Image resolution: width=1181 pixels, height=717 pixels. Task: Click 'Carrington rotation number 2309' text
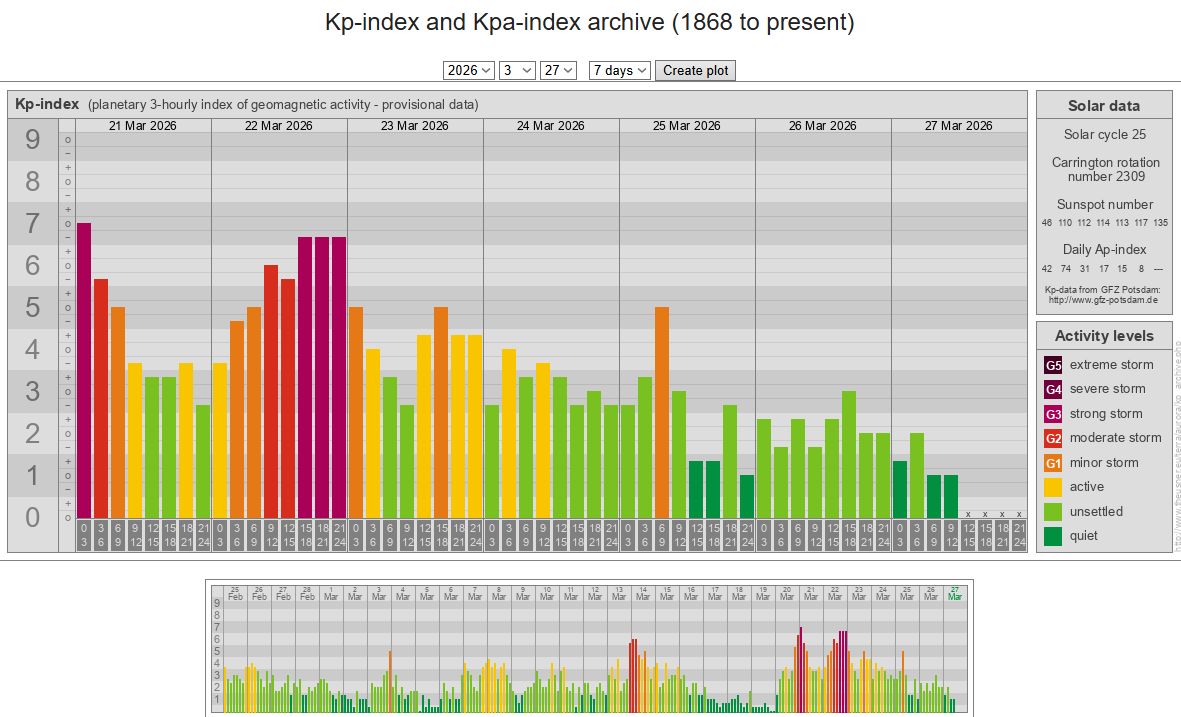click(1106, 169)
